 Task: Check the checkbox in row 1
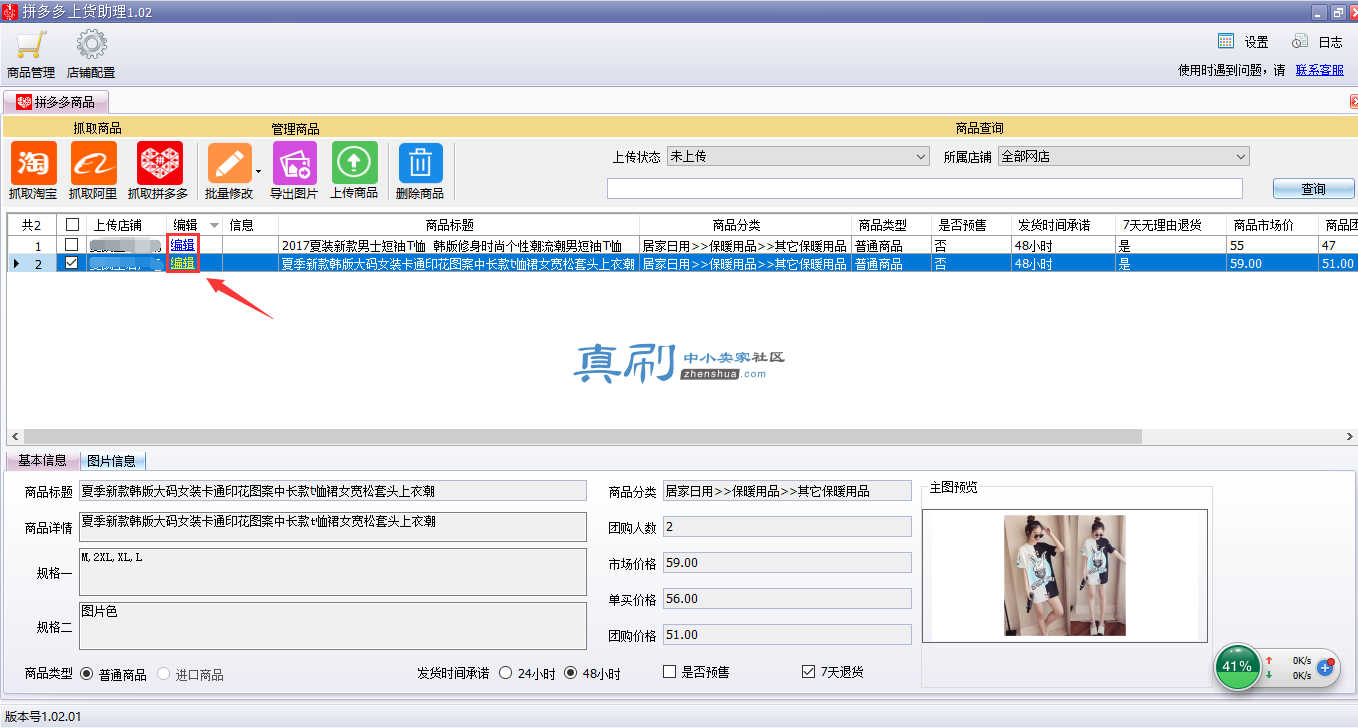point(71,245)
